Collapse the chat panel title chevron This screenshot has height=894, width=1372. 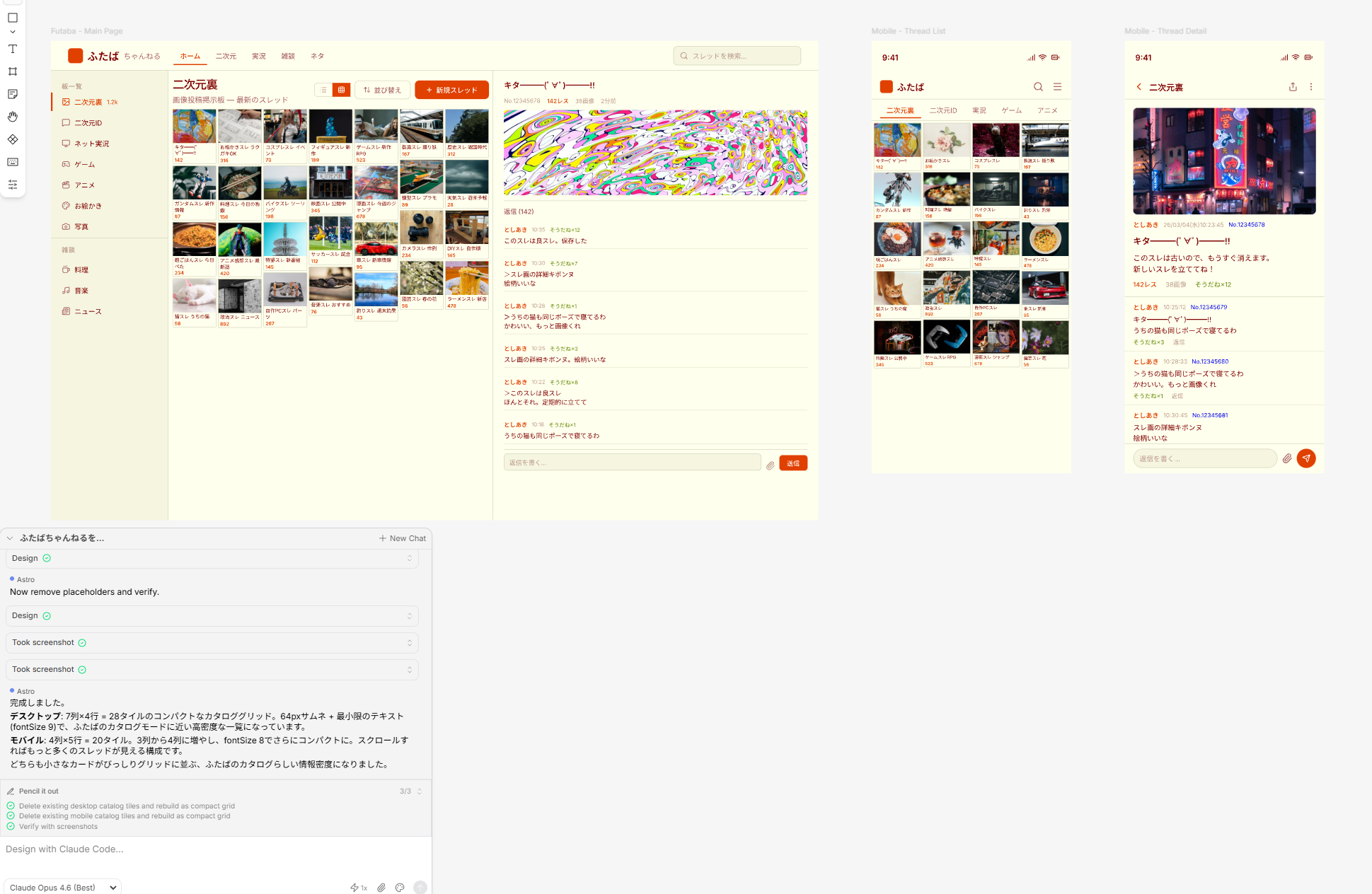click(10, 538)
